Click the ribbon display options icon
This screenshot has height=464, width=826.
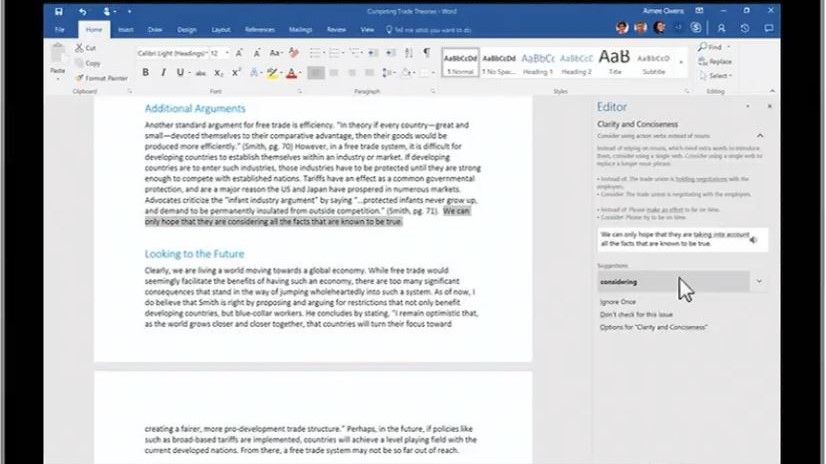[699, 11]
